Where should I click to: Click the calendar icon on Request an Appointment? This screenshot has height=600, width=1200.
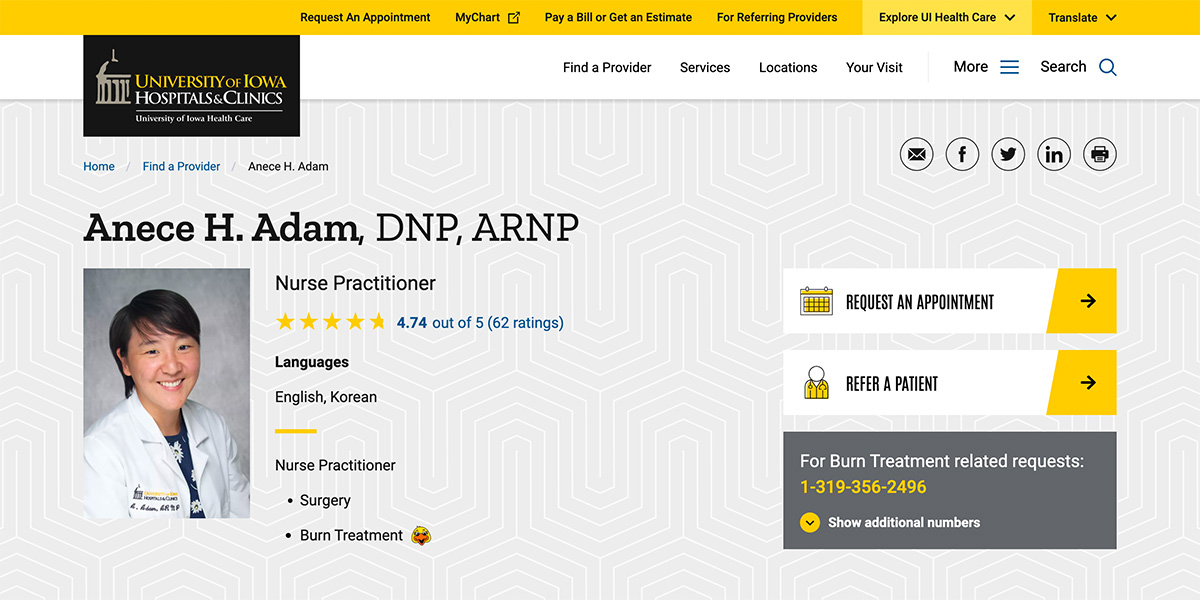816,301
